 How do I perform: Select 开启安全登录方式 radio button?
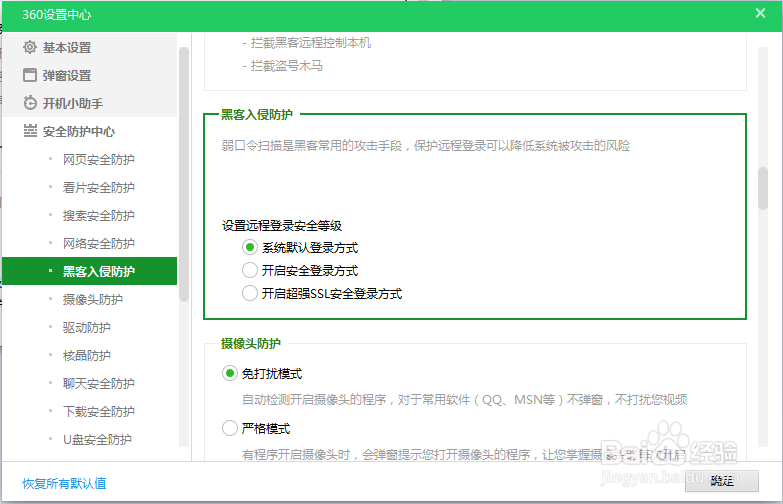(x=250, y=270)
